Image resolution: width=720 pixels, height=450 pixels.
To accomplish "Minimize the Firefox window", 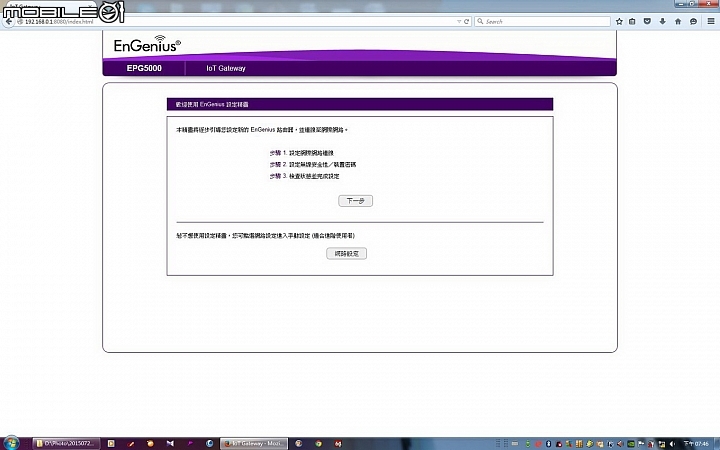I will (680, 4).
